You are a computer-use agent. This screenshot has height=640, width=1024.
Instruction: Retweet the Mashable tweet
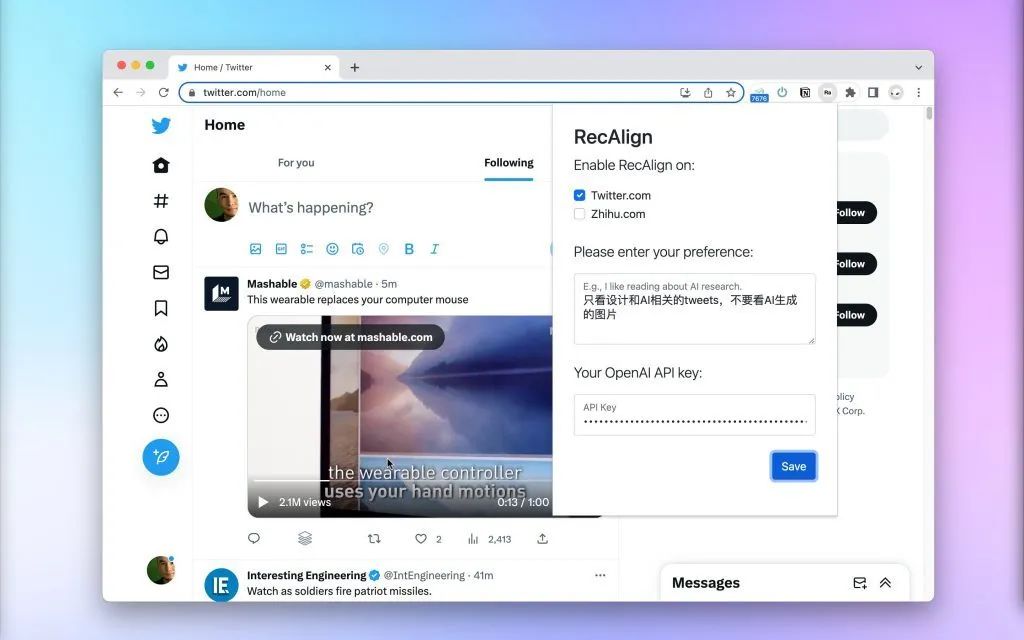(x=374, y=538)
